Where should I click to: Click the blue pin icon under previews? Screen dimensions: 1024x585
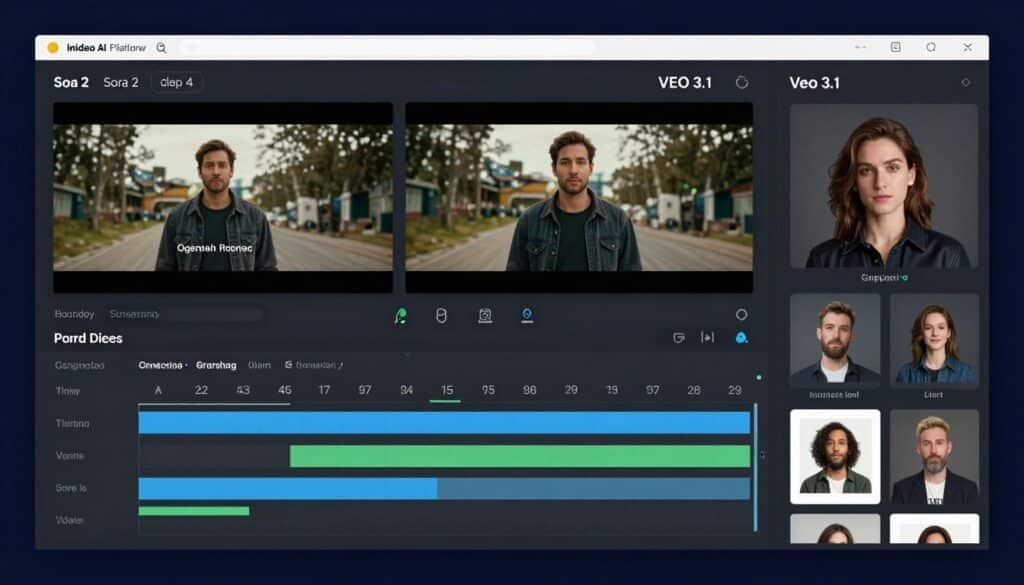coord(527,316)
